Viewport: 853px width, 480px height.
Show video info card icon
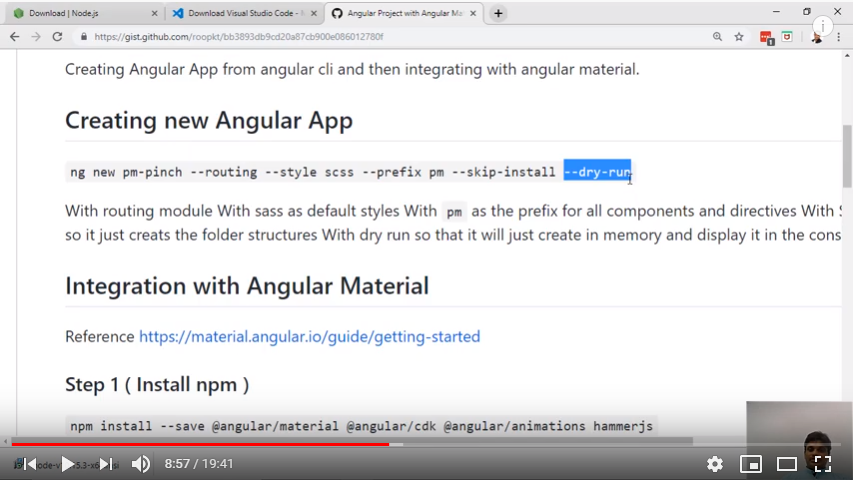[823, 26]
